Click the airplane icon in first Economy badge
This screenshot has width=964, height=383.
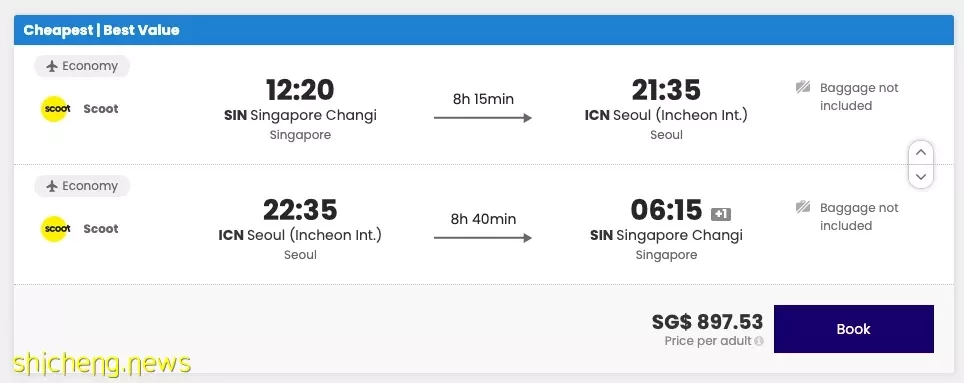point(52,66)
